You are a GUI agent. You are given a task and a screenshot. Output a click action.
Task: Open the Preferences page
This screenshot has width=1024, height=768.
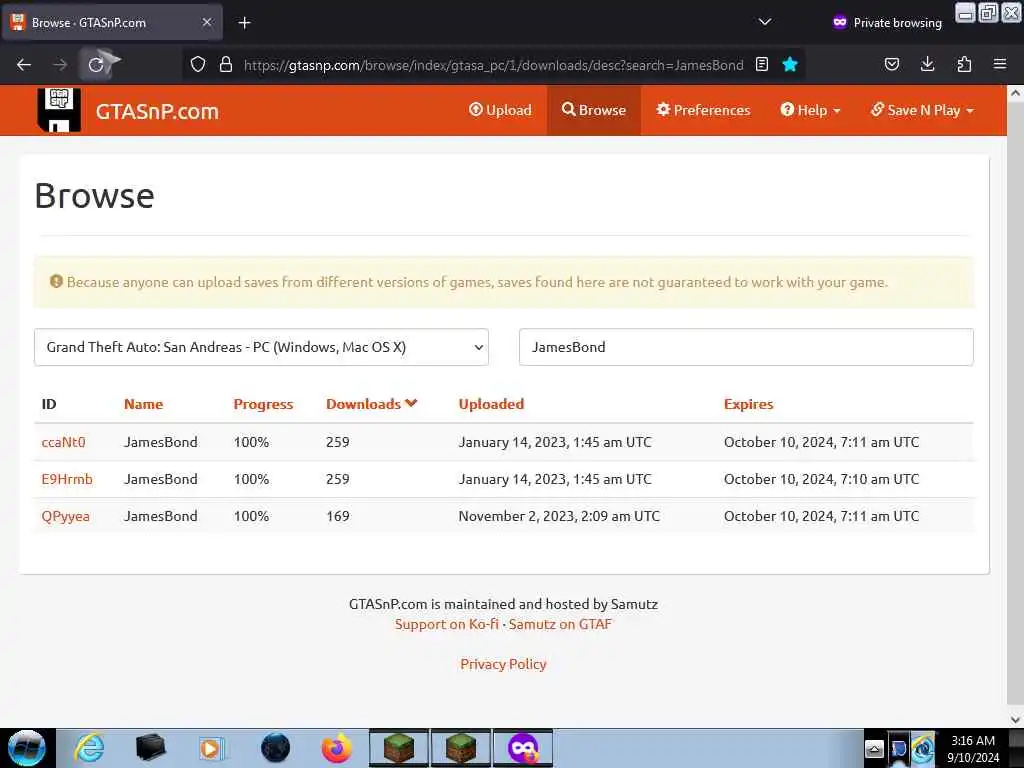click(703, 110)
